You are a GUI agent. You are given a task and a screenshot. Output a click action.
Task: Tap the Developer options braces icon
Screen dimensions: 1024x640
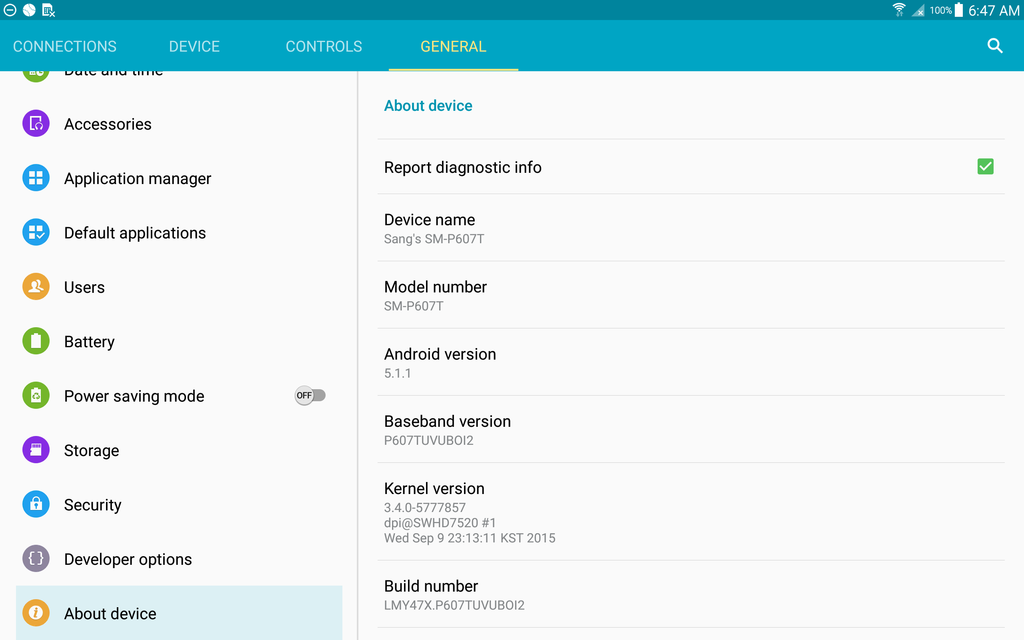[36, 559]
